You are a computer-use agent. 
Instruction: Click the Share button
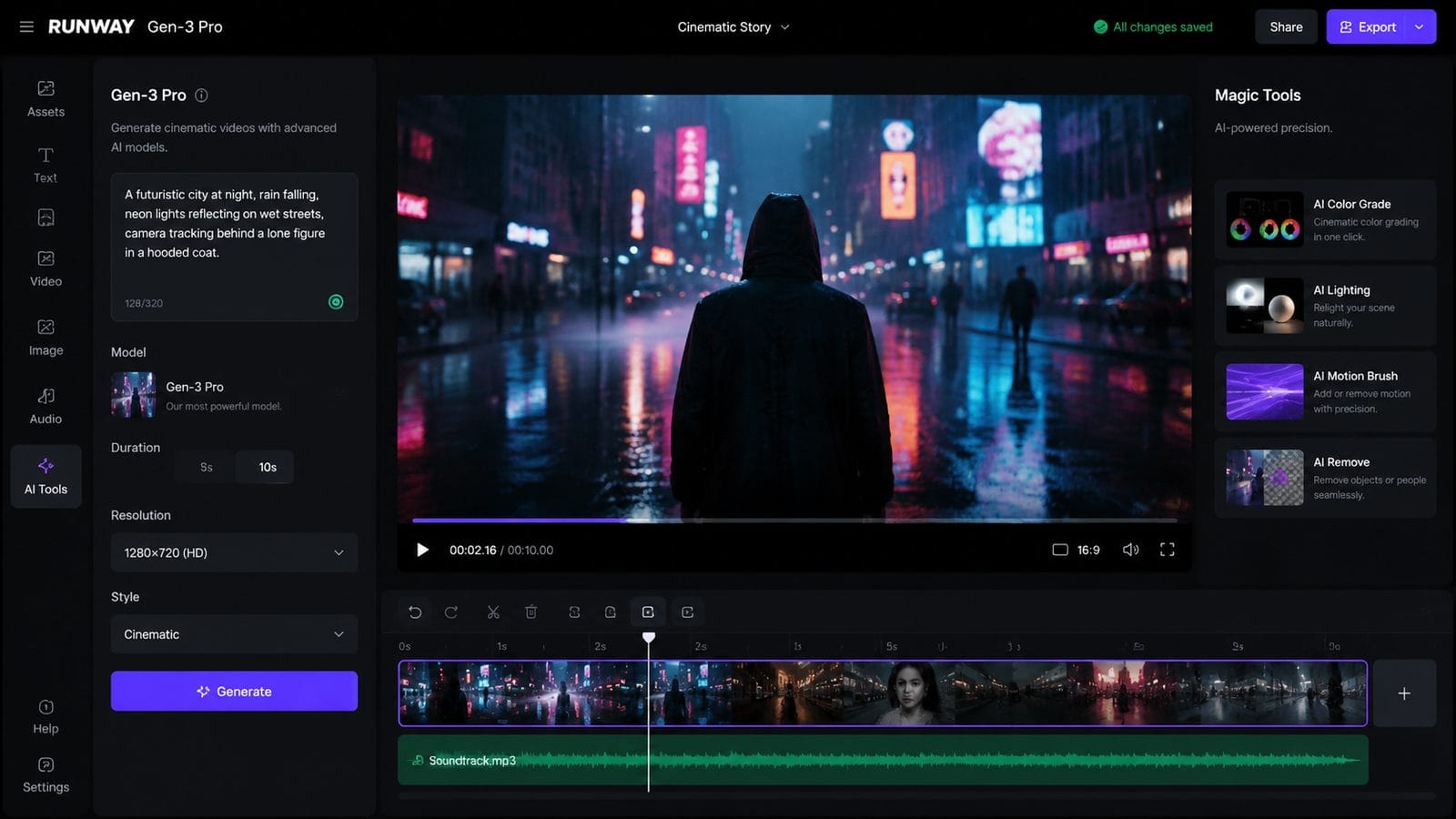pyautogui.click(x=1286, y=27)
